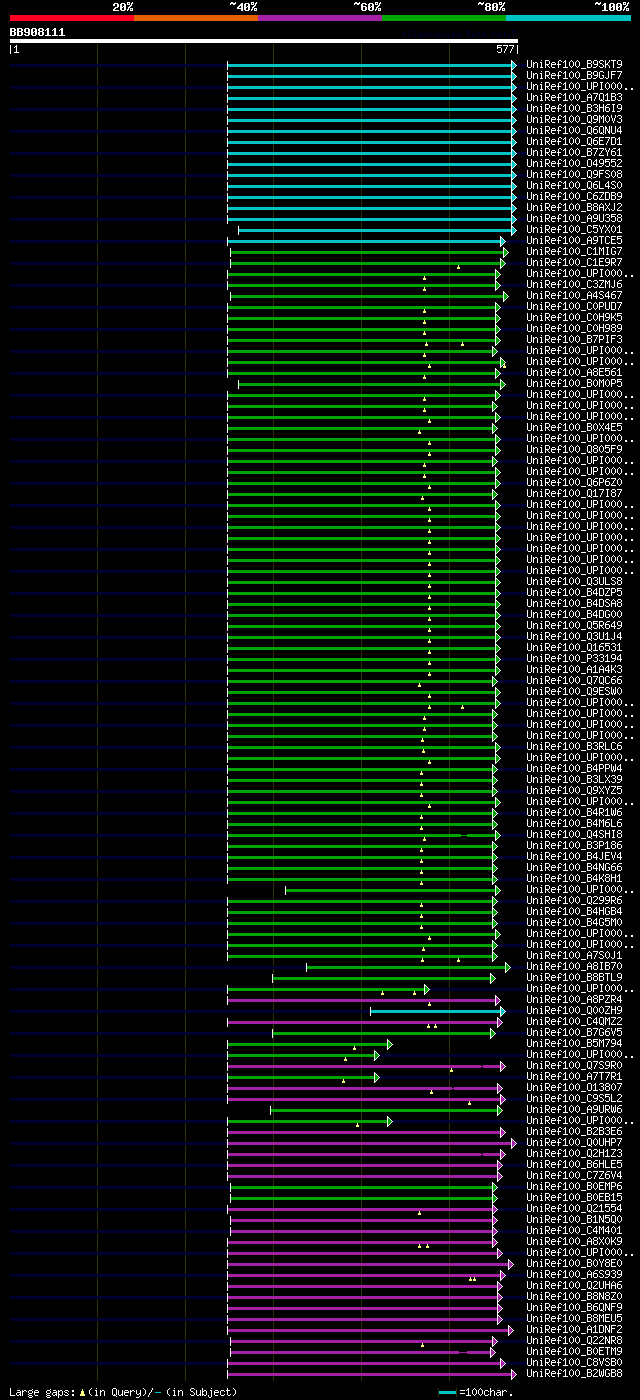This screenshot has width=640, height=1400.
Task: Click the UniRef100_C5YX01 label
Action: point(574,229)
